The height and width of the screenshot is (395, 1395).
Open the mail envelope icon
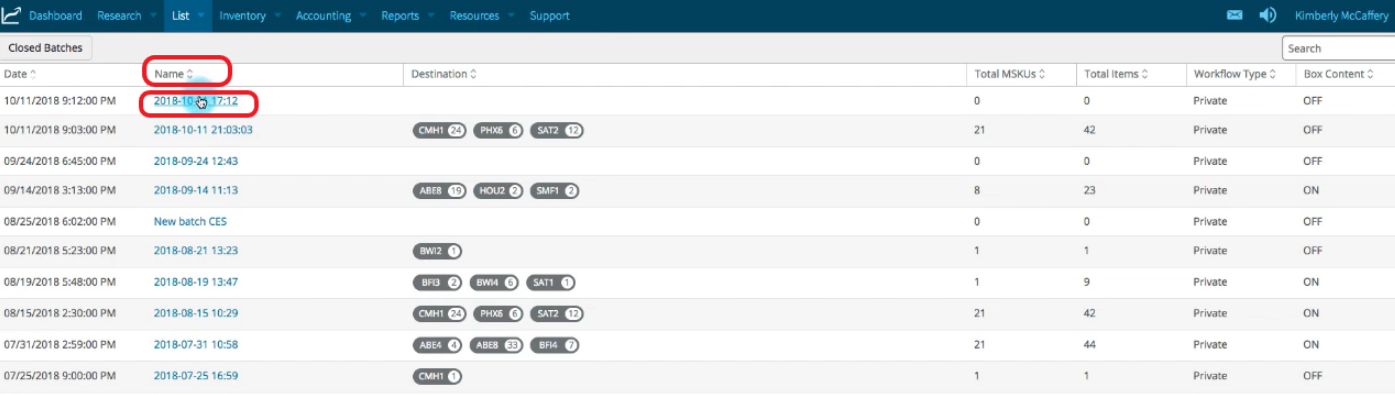tap(1235, 15)
